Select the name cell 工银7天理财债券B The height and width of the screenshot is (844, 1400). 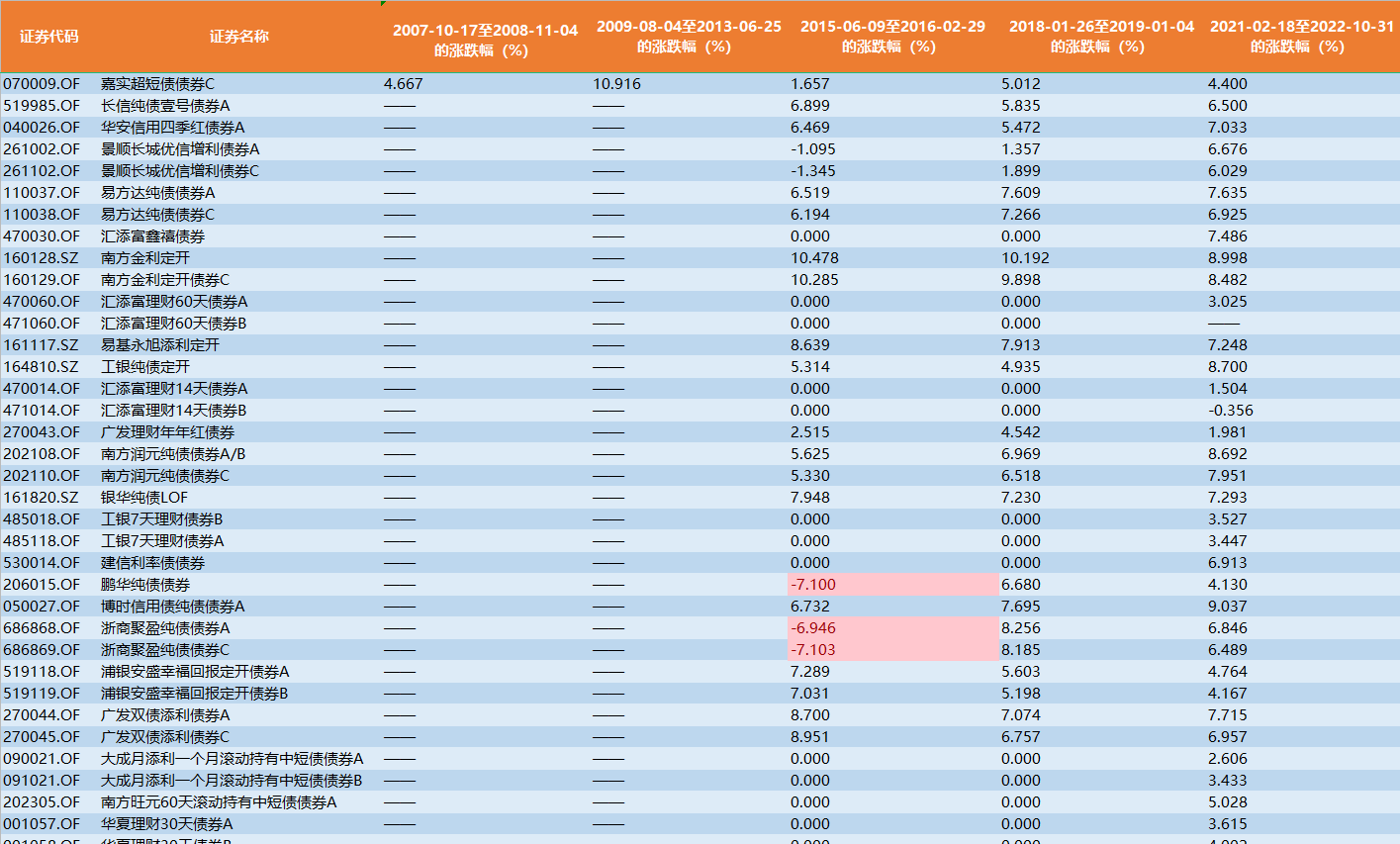coord(162,519)
